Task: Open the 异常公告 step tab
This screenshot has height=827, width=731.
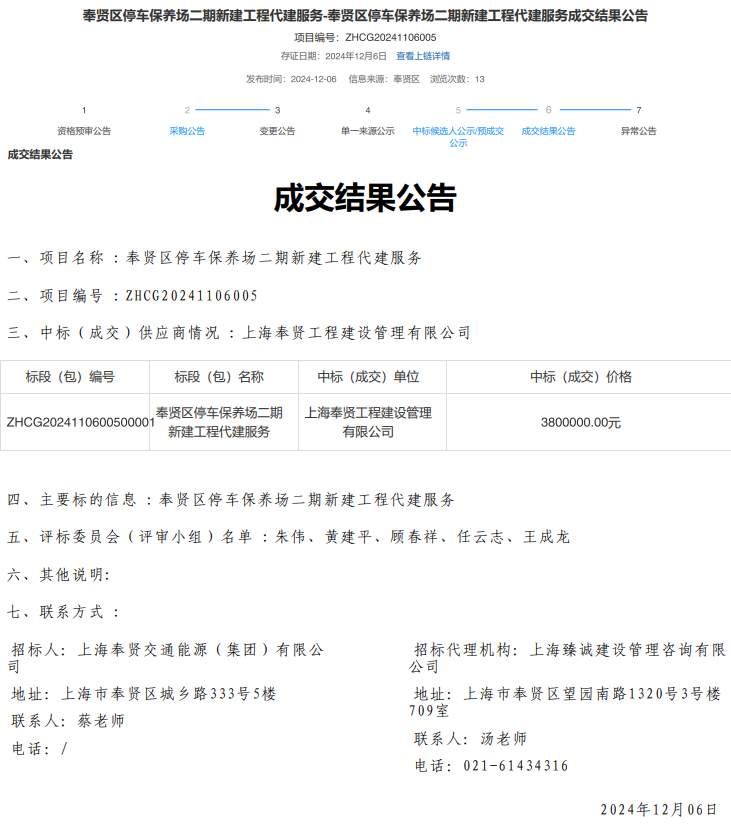Action: (x=638, y=131)
